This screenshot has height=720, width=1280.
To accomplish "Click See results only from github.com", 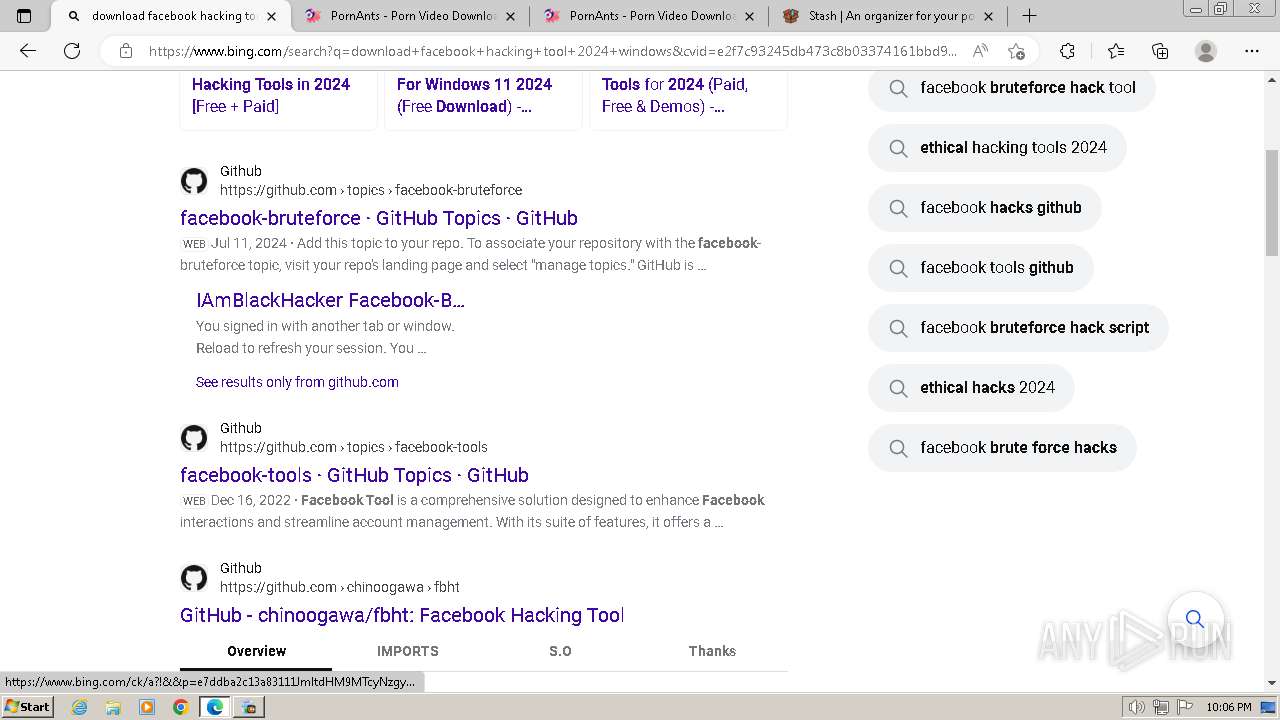I will tap(297, 382).
